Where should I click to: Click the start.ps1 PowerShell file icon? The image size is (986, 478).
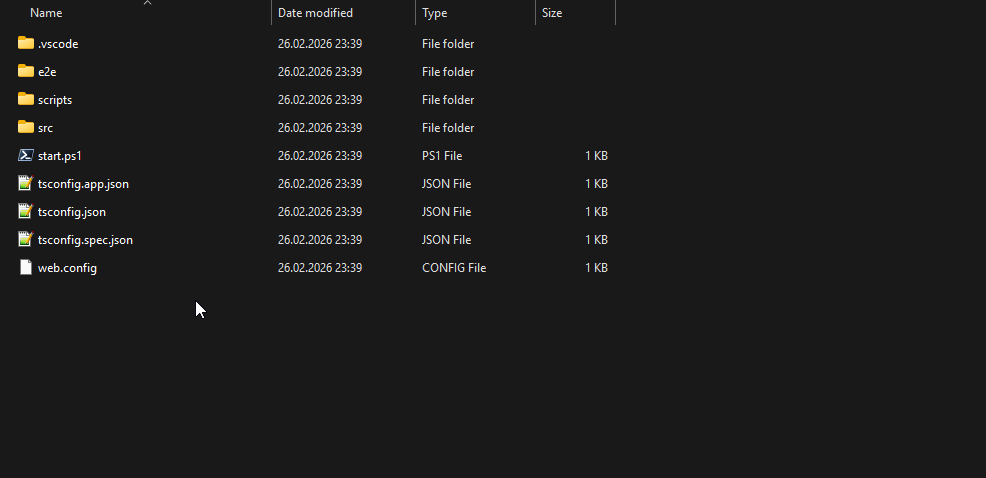click(26, 155)
